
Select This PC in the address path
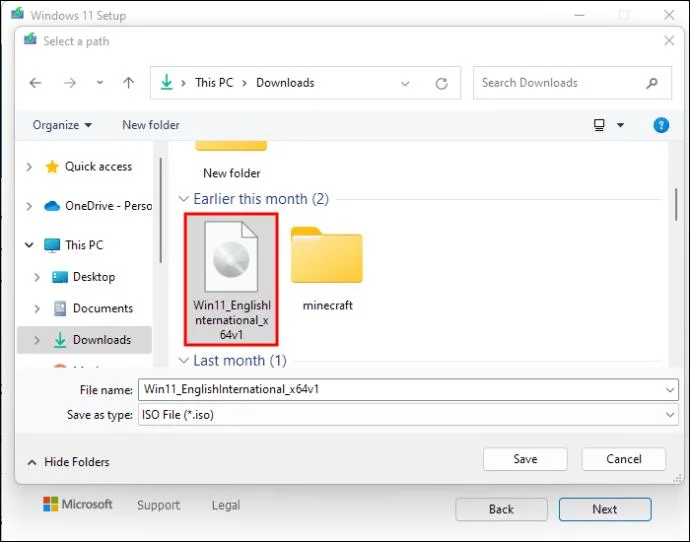click(x=214, y=83)
